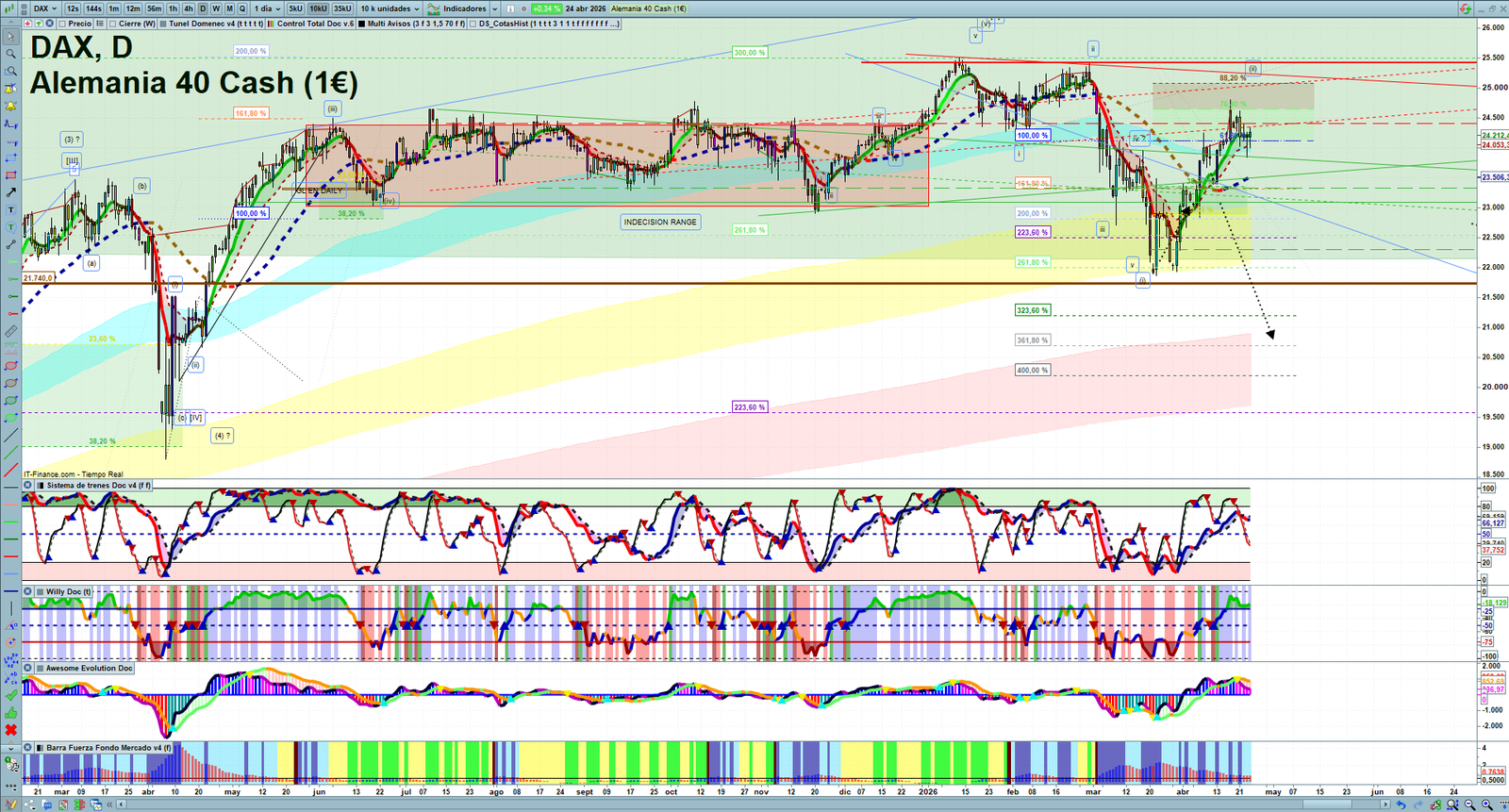
Task: Select the green horizontal line color tool
Action: click(x=11, y=520)
